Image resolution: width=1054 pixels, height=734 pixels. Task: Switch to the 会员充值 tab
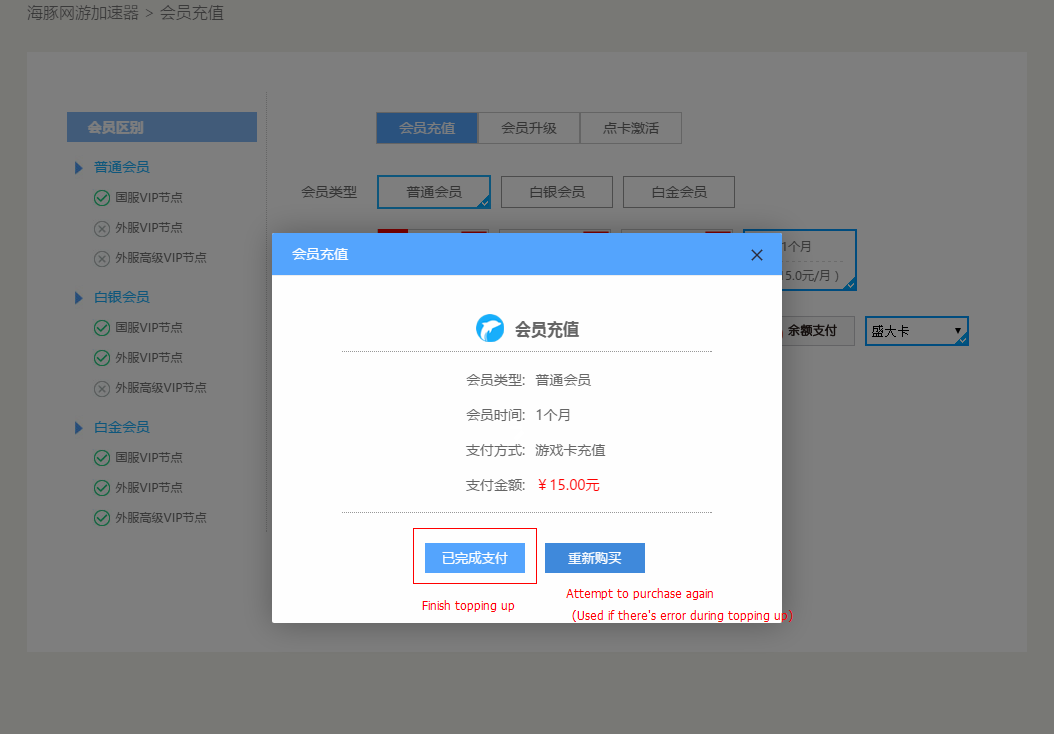coord(427,128)
